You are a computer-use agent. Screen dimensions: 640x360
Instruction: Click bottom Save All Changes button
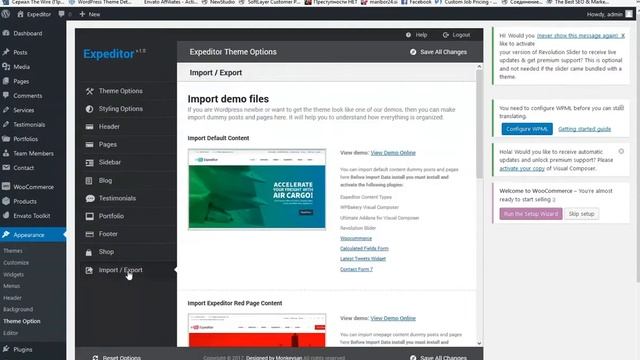438,357
